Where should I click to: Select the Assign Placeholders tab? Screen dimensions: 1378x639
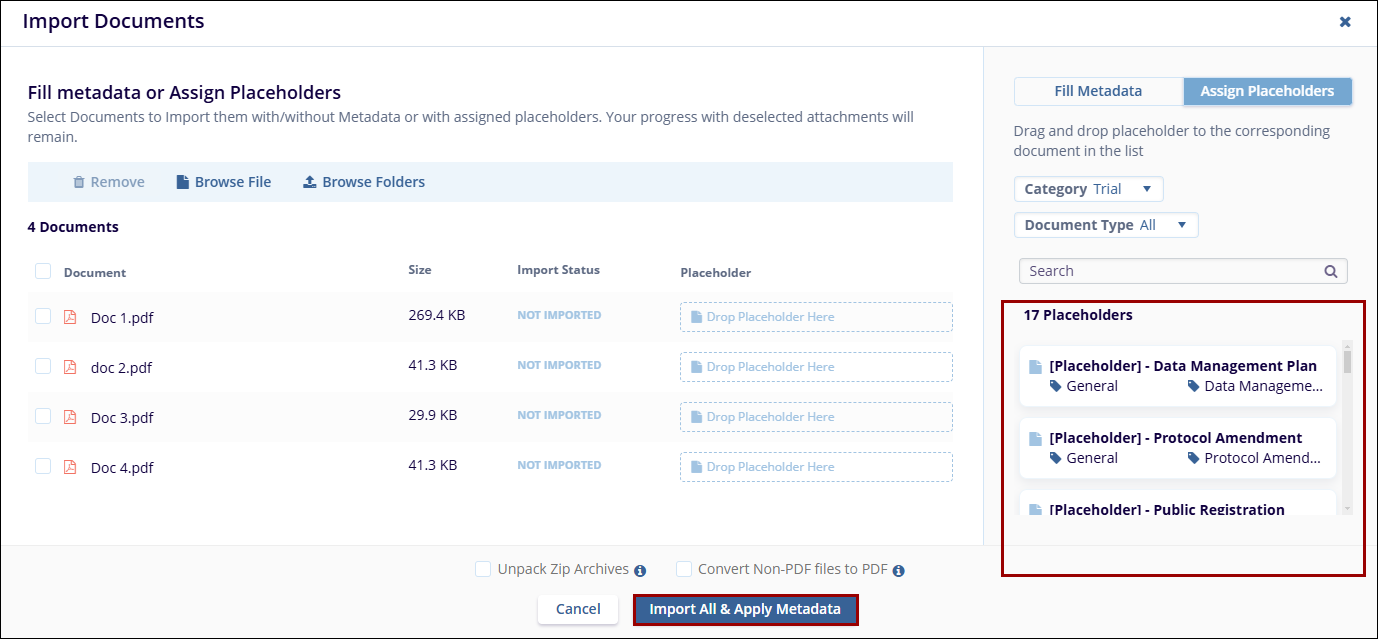[x=1267, y=91]
